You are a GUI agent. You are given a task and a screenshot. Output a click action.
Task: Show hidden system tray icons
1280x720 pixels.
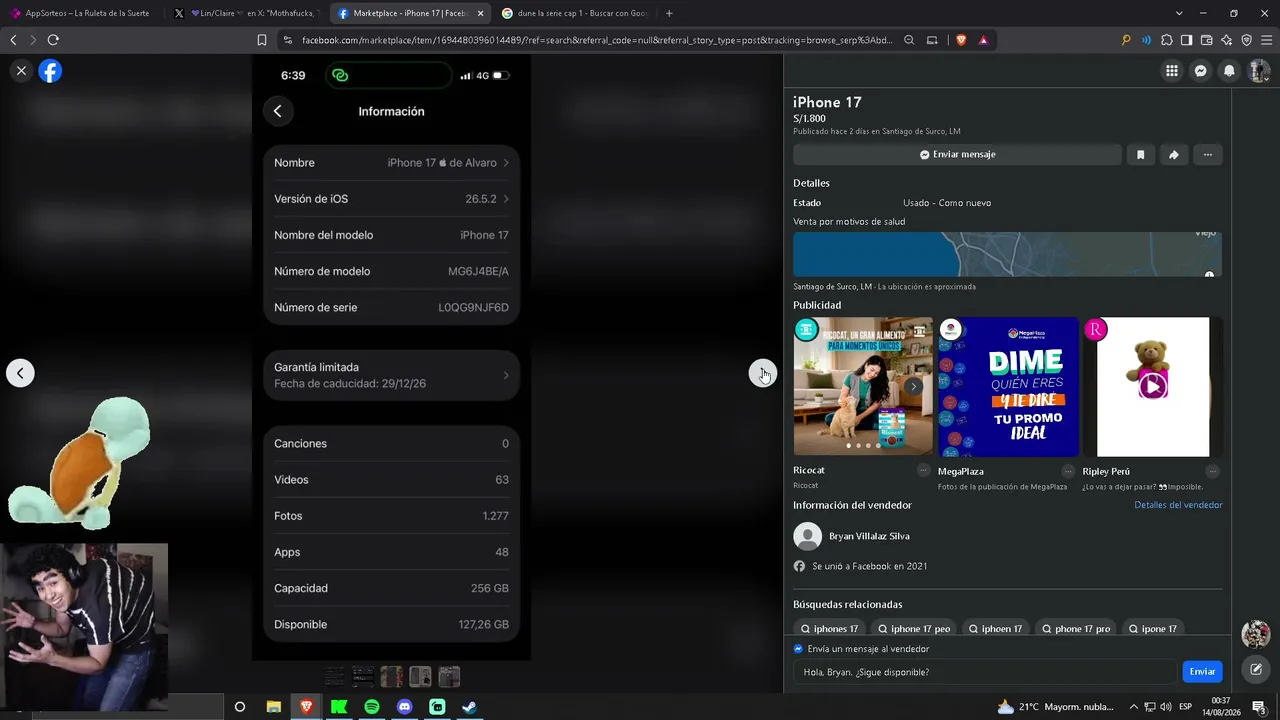[x=1133, y=707]
